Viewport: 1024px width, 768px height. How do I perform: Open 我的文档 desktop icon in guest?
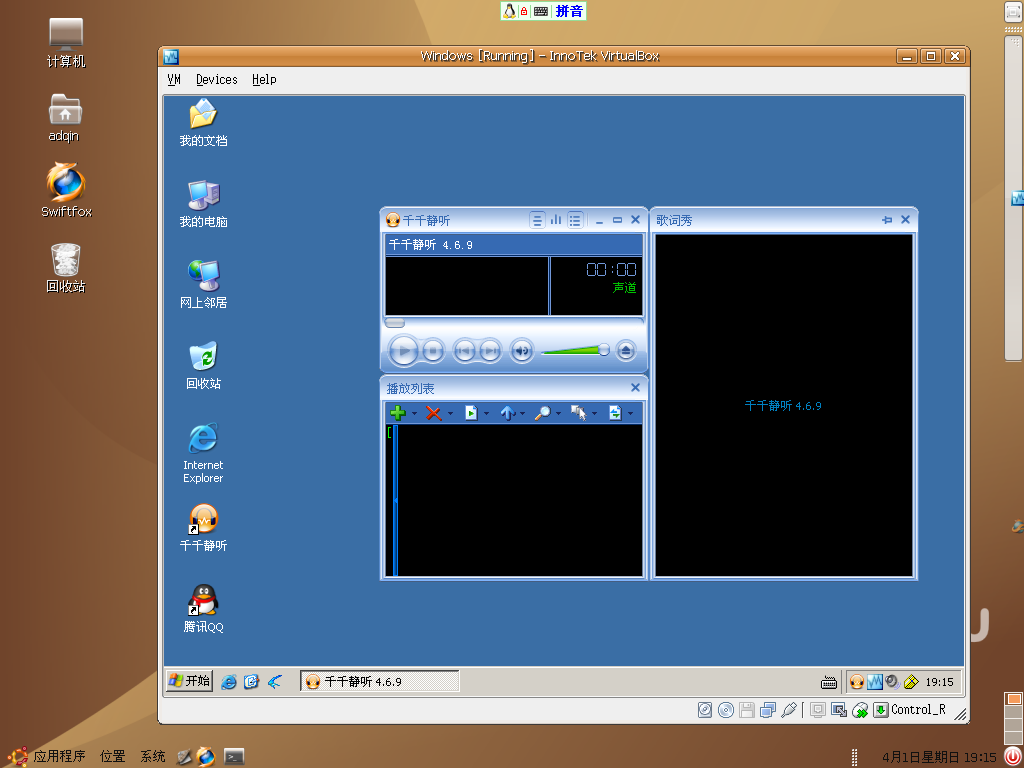click(203, 123)
